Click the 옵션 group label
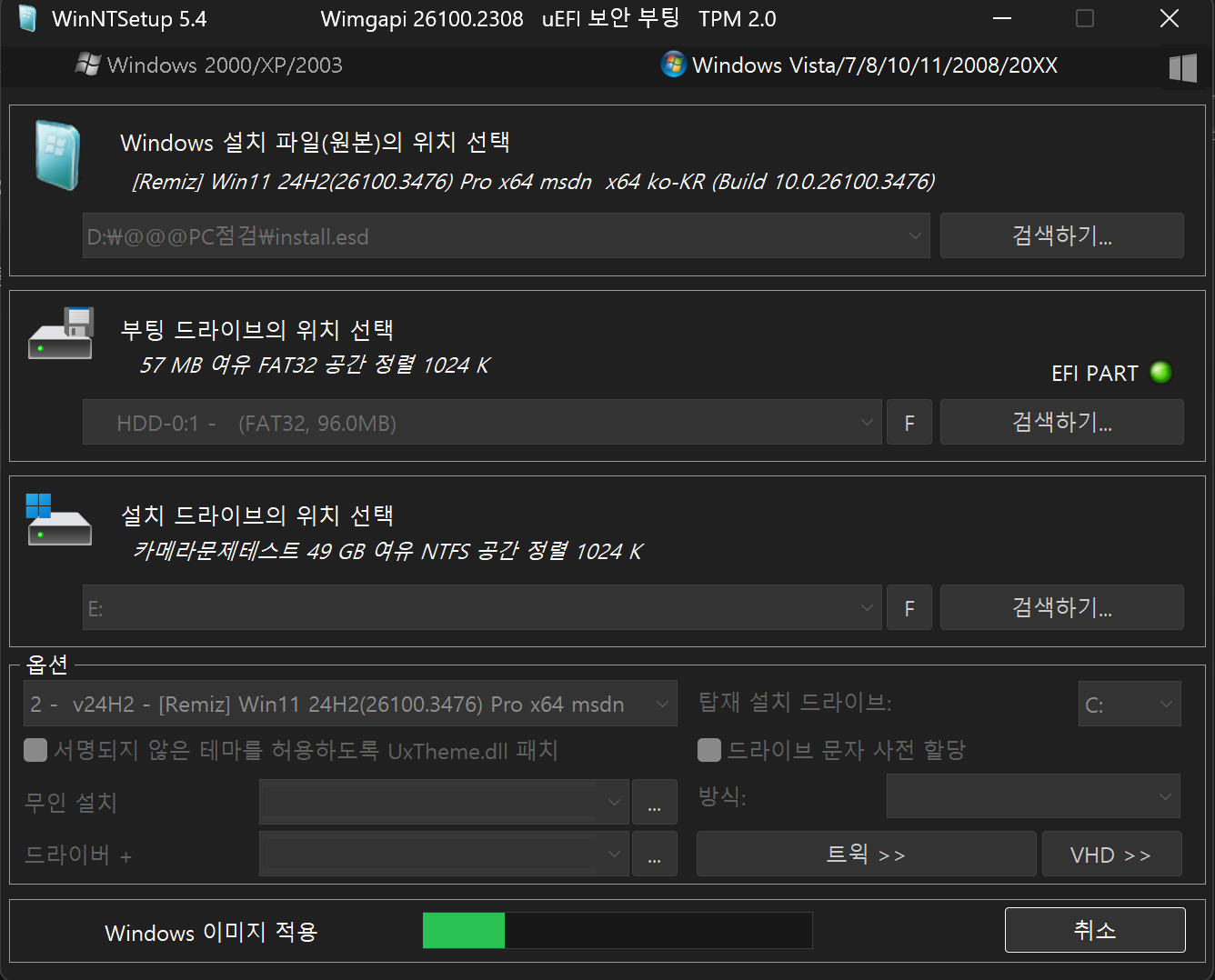The image size is (1215, 980). 47,665
